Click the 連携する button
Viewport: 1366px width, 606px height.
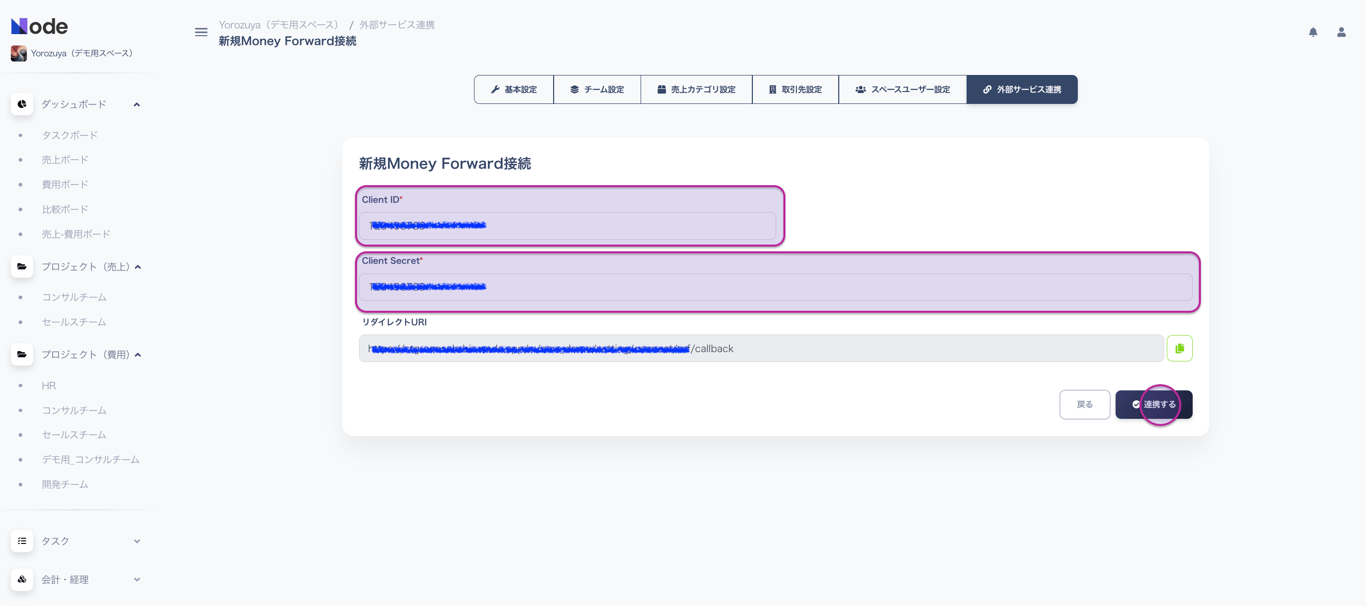(1154, 404)
